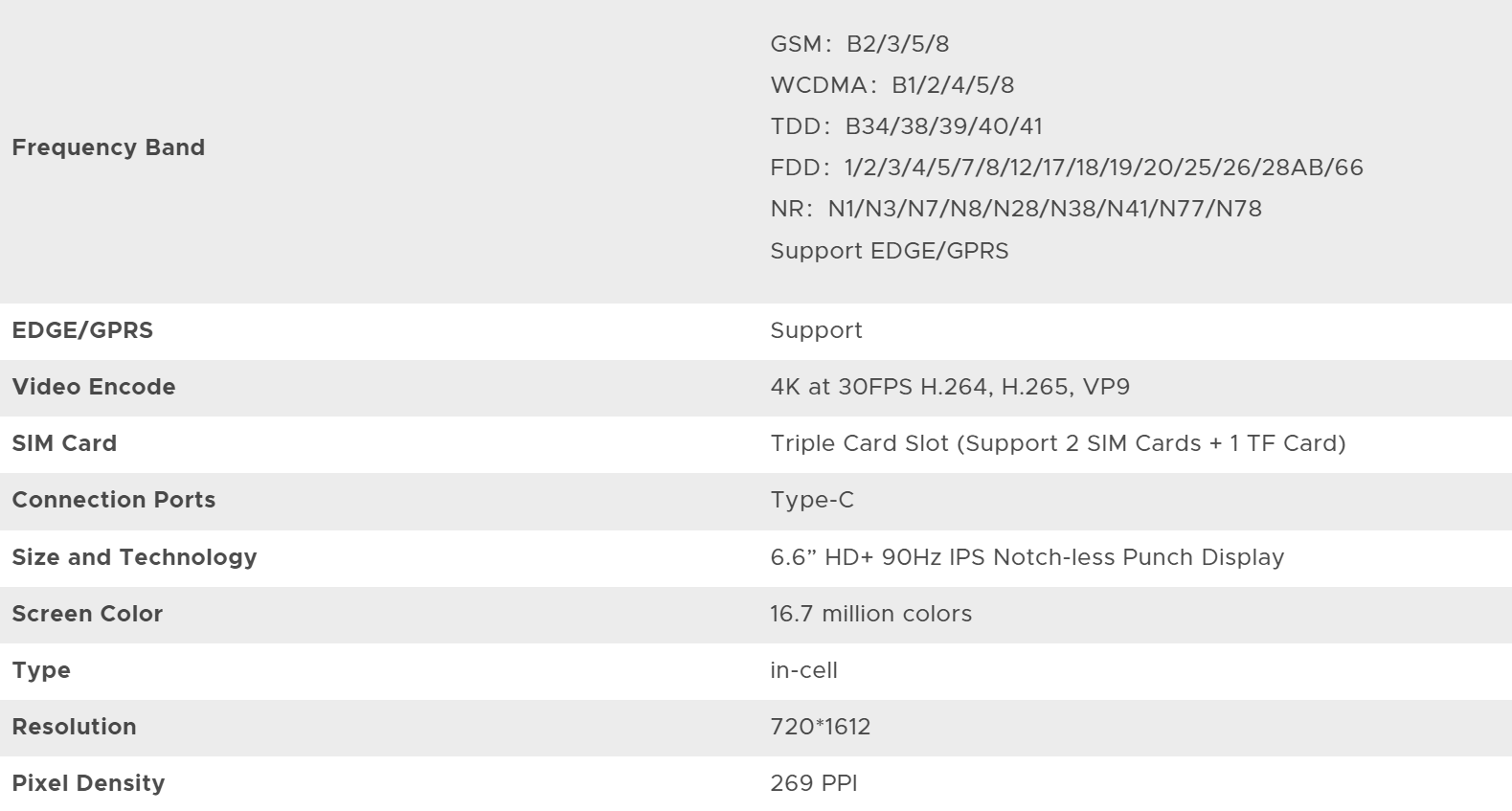Image resolution: width=1512 pixels, height=811 pixels.
Task: Select the NR N1/N3/N7 bands line
Action: tap(1015, 209)
